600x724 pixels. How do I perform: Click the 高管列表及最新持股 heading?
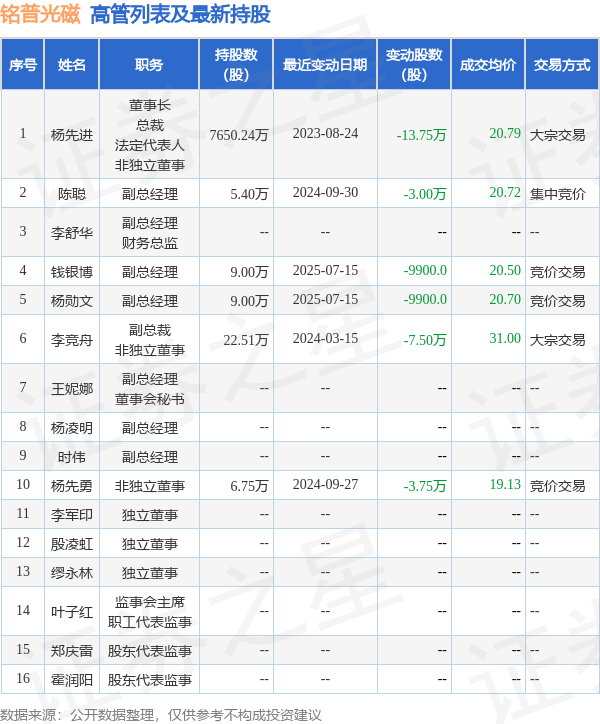point(180,15)
